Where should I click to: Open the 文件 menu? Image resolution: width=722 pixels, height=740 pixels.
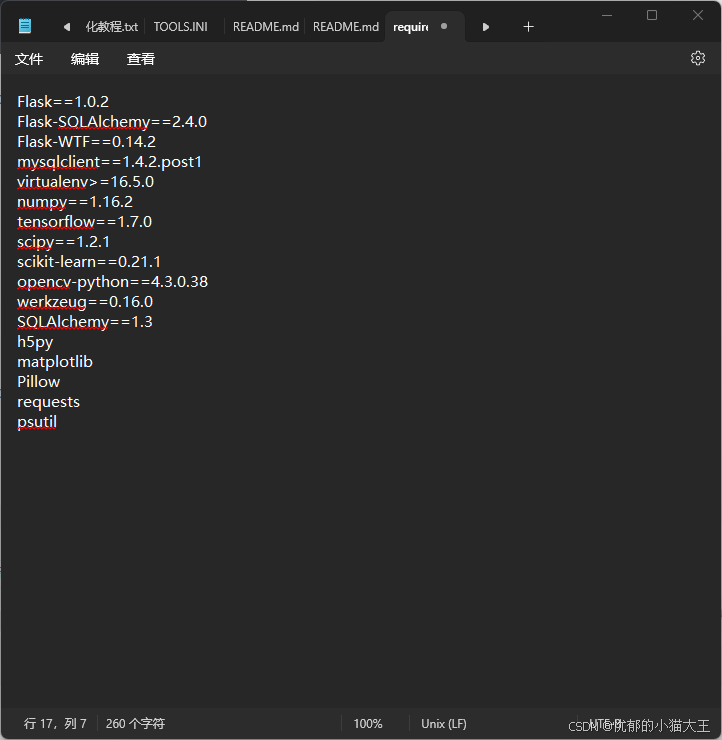point(29,59)
